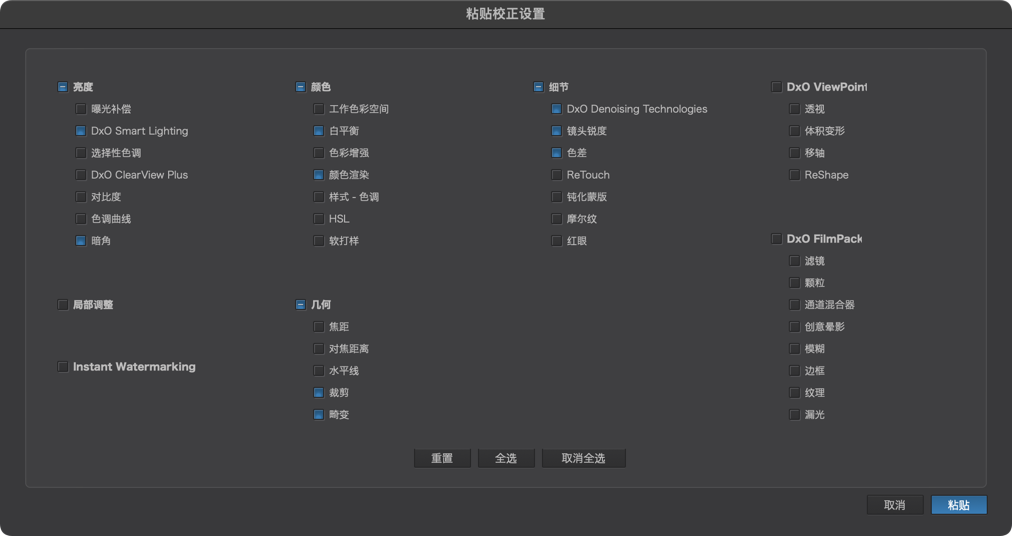Check the 体积变形 option
This screenshot has height=536, width=1012.
794,131
